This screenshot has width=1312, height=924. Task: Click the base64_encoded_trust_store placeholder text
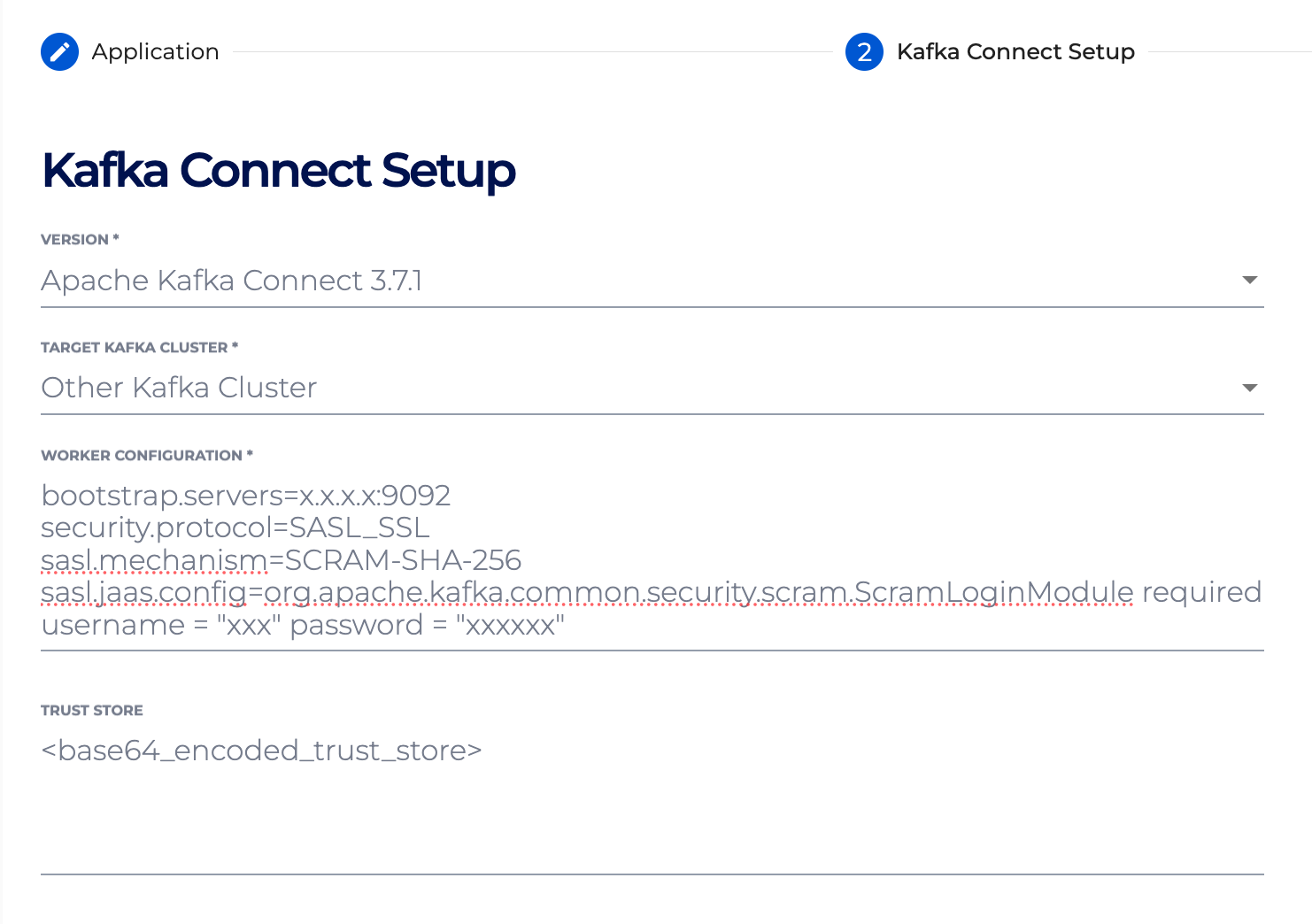pos(261,750)
